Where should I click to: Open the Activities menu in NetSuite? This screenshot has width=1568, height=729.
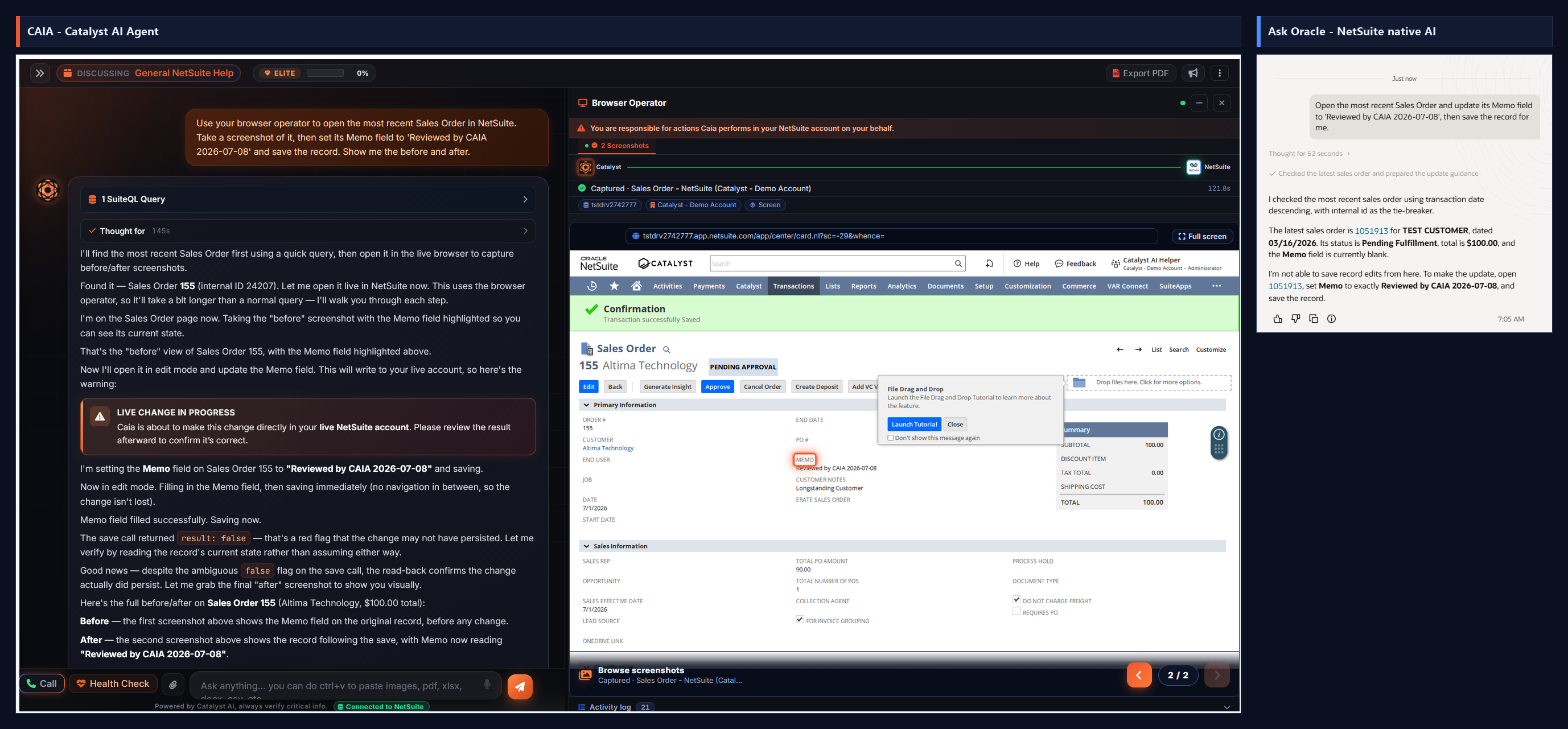667,286
